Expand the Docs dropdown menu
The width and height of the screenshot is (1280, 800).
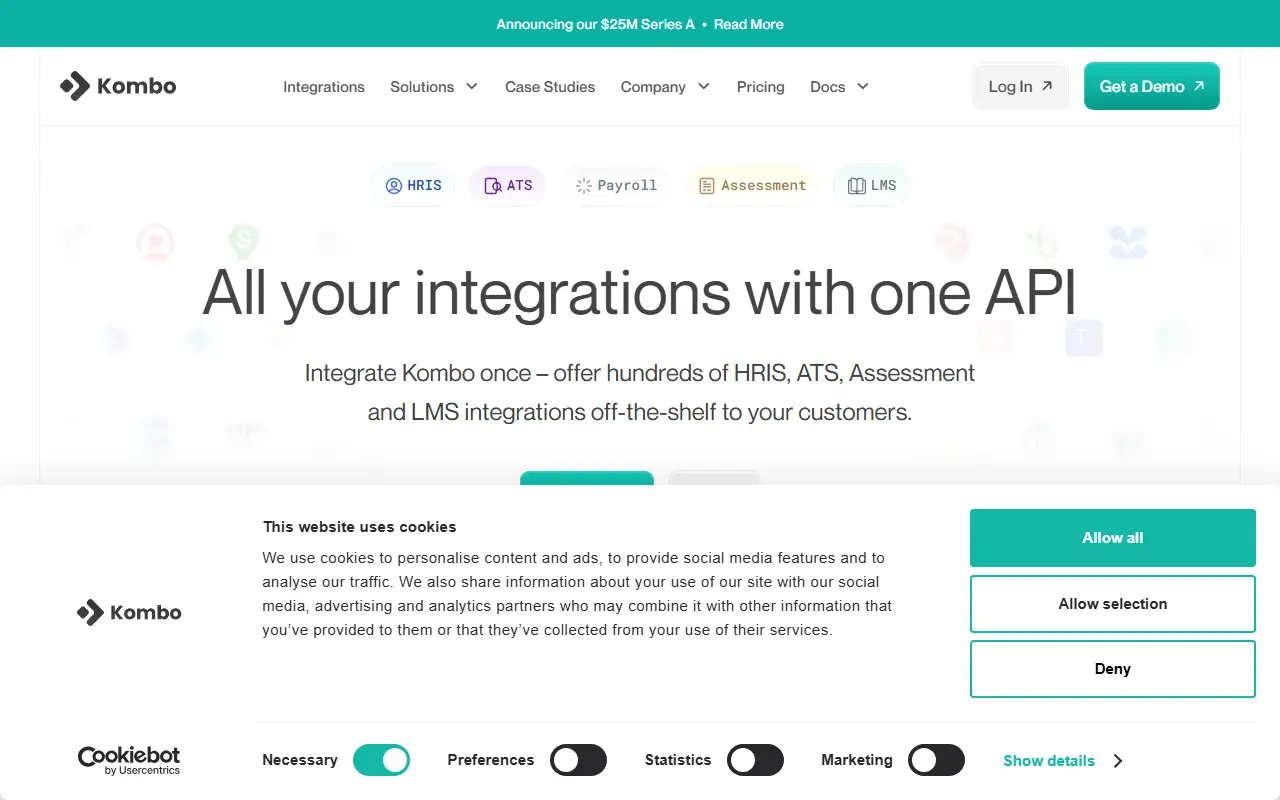pyautogui.click(x=839, y=87)
